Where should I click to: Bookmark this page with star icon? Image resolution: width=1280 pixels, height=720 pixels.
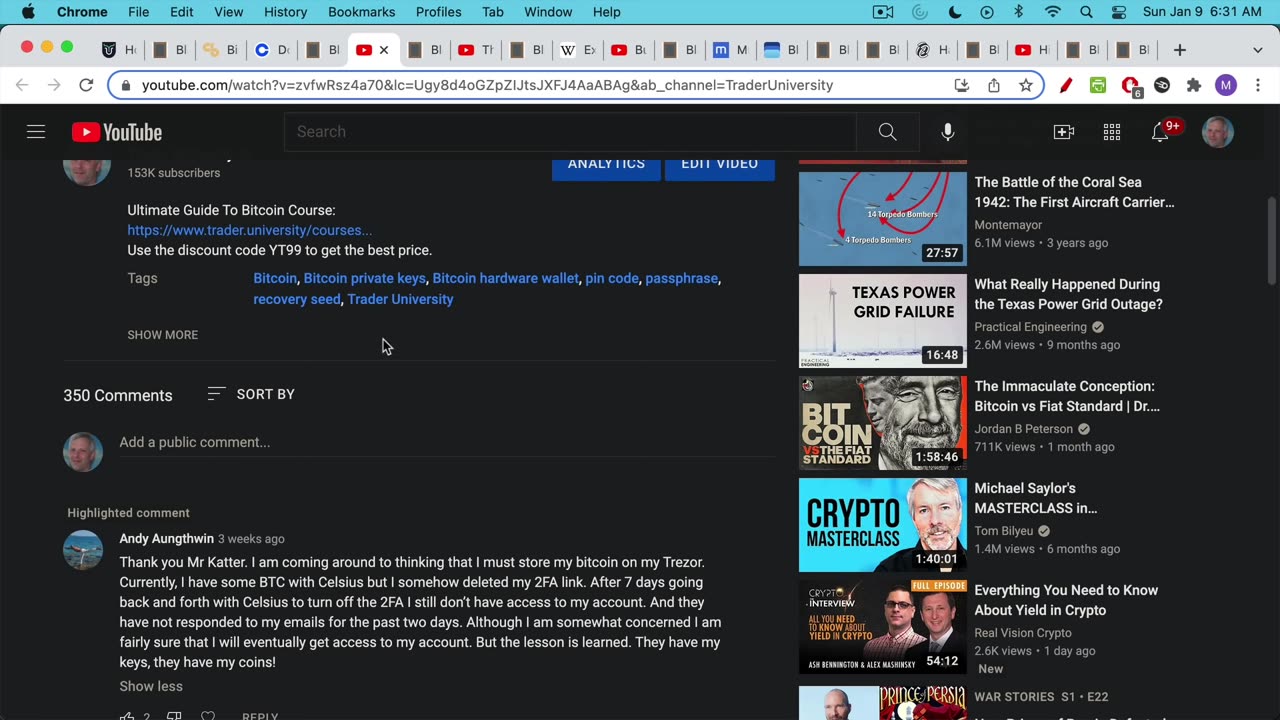(1025, 85)
